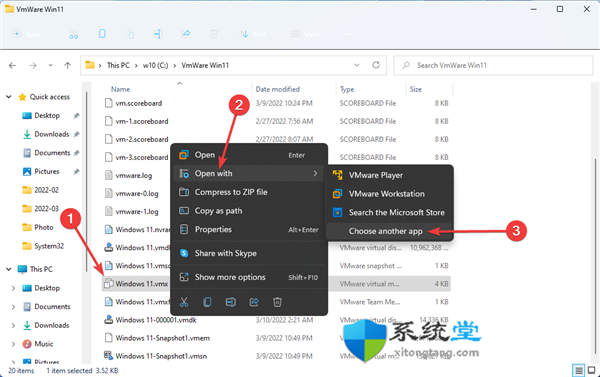The image size is (600, 377).
Task: Focus the Search VmWare Win11 field
Action: (x=493, y=65)
